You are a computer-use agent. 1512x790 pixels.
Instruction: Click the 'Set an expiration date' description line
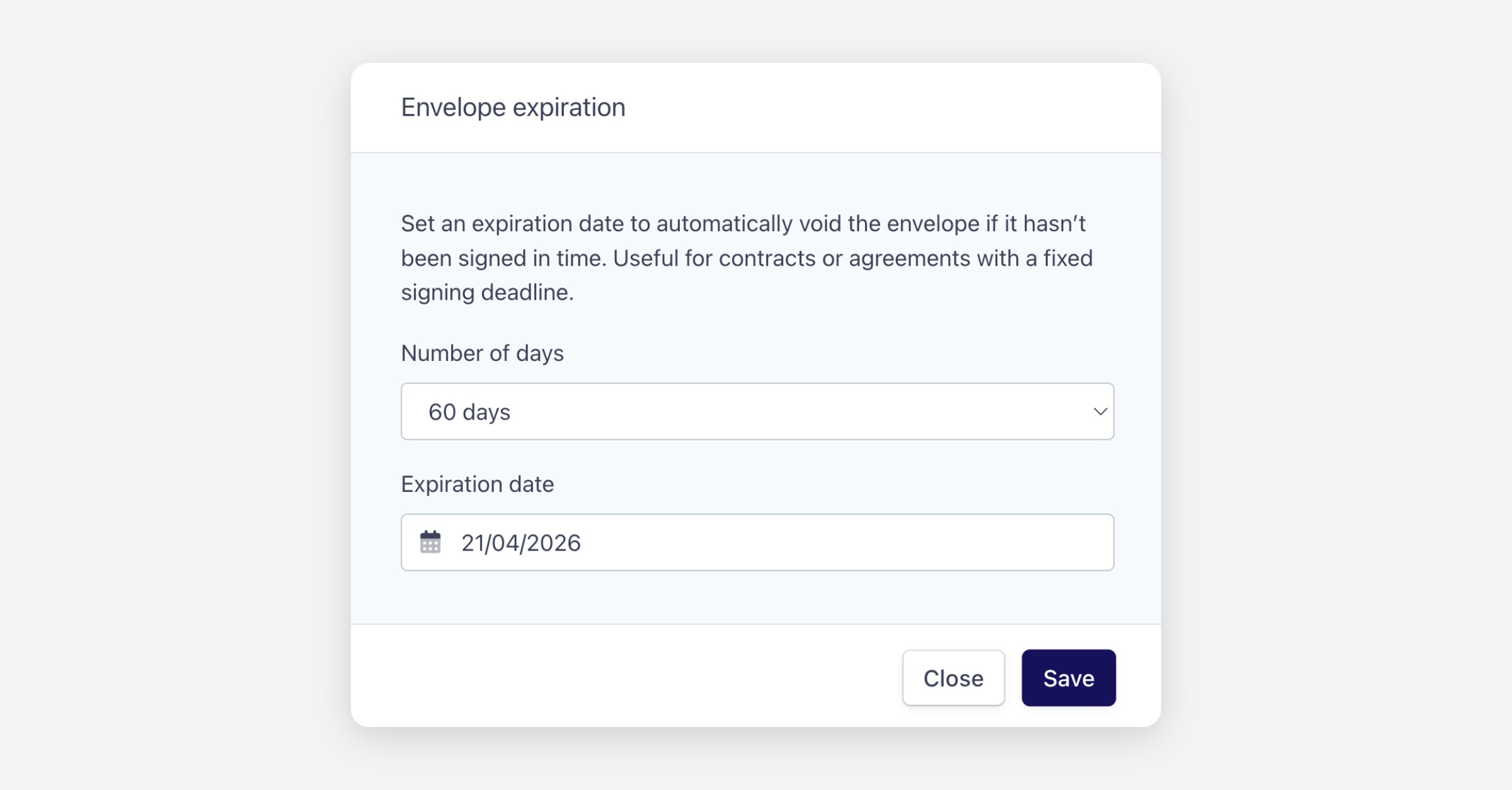pyautogui.click(x=743, y=224)
